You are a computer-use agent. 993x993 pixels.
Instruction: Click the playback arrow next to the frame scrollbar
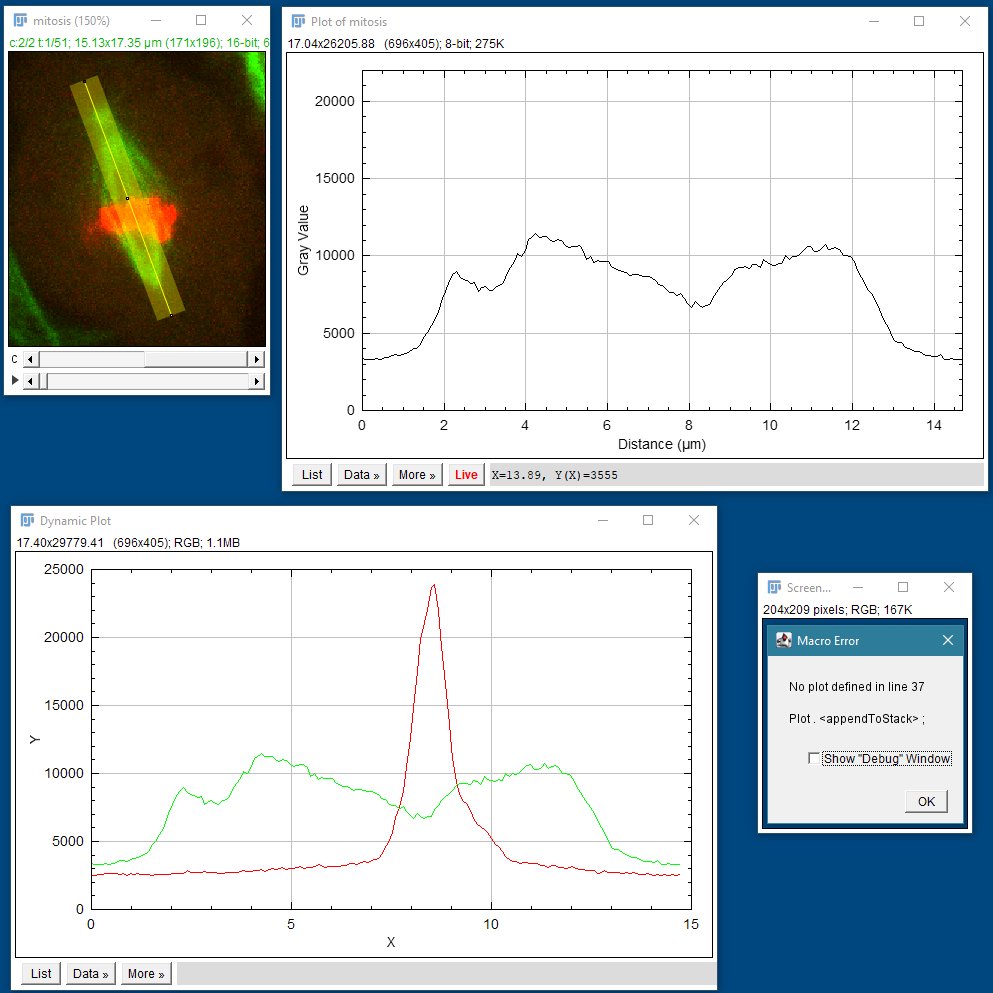14,381
